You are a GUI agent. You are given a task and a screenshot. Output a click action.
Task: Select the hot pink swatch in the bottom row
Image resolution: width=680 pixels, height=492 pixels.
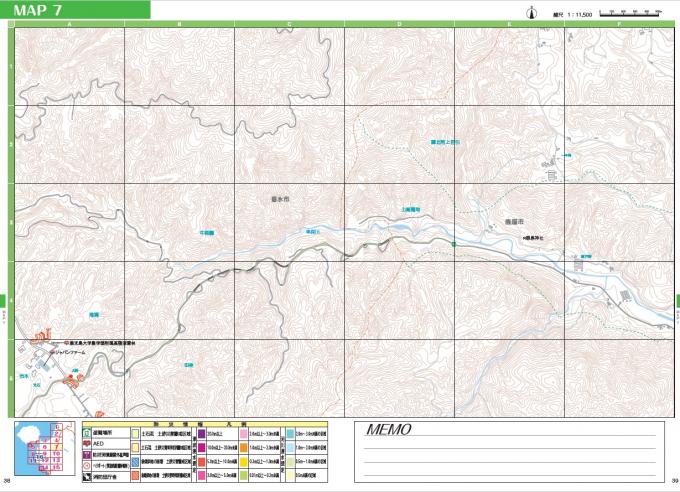[201, 475]
